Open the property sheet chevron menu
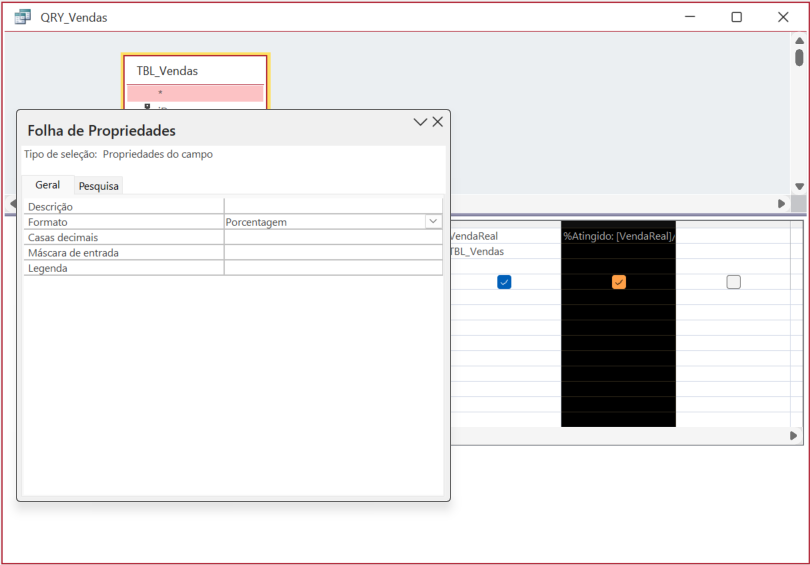Screen dimensions: 810x565 click(x=420, y=121)
